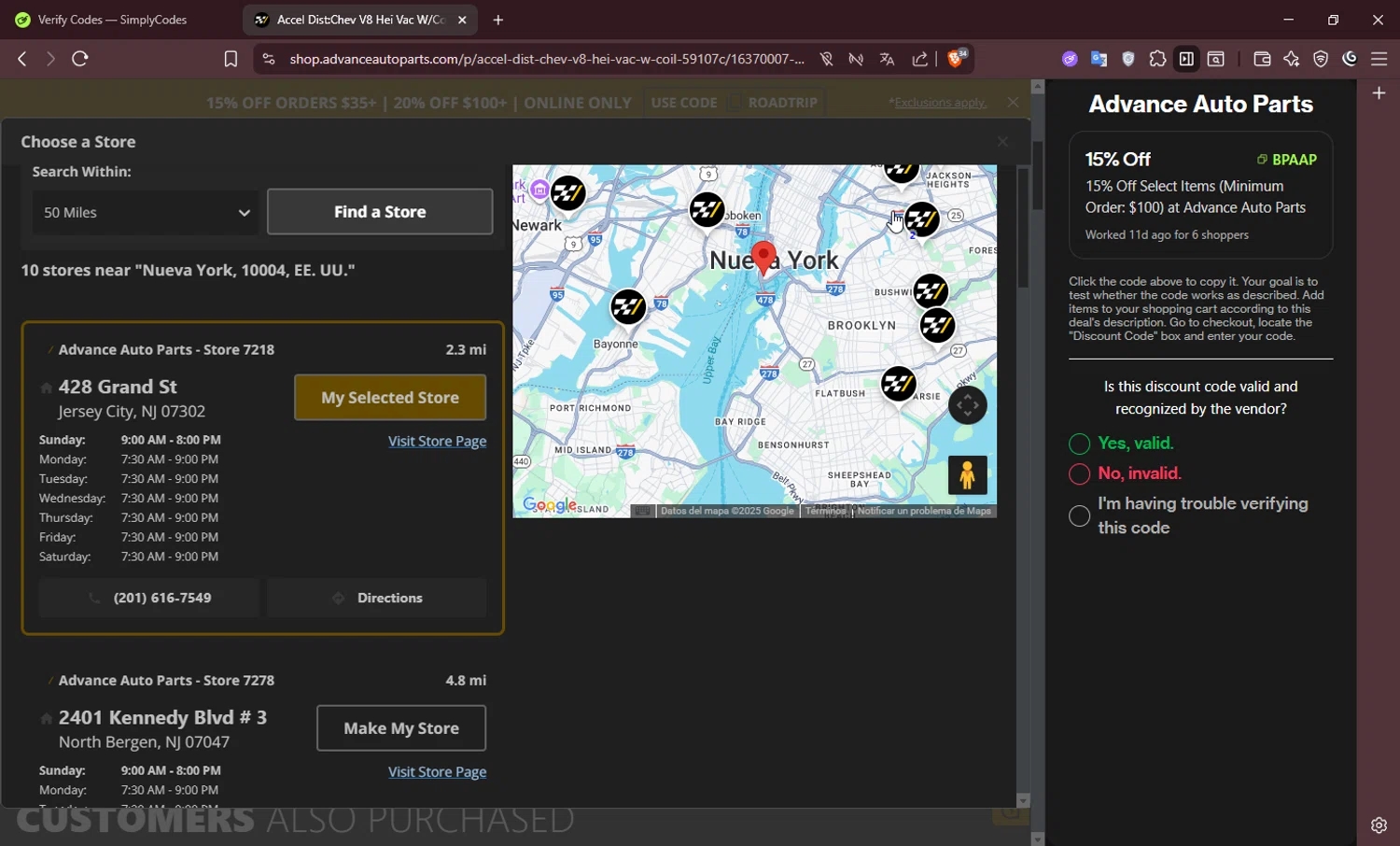
Task: Expand the 50 Miles search radius dropdown
Action: (x=146, y=213)
